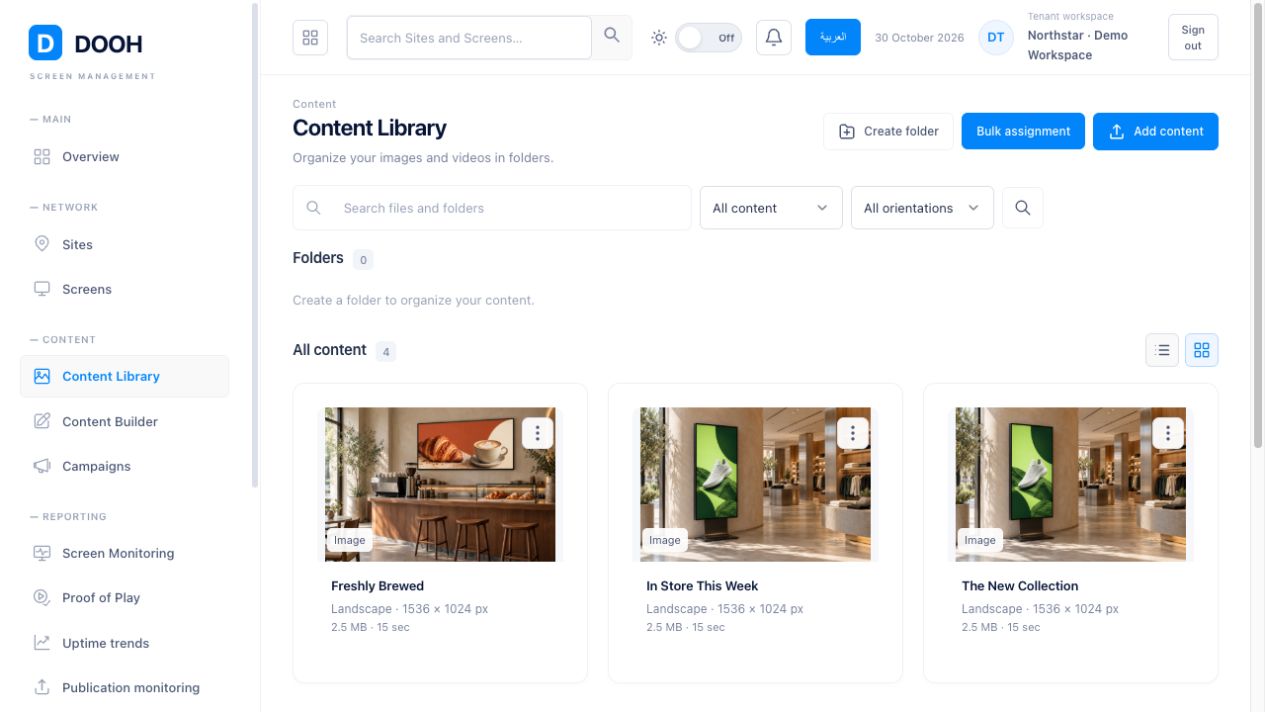Switch to list view layout
The height and width of the screenshot is (712, 1265).
pos(1162,350)
